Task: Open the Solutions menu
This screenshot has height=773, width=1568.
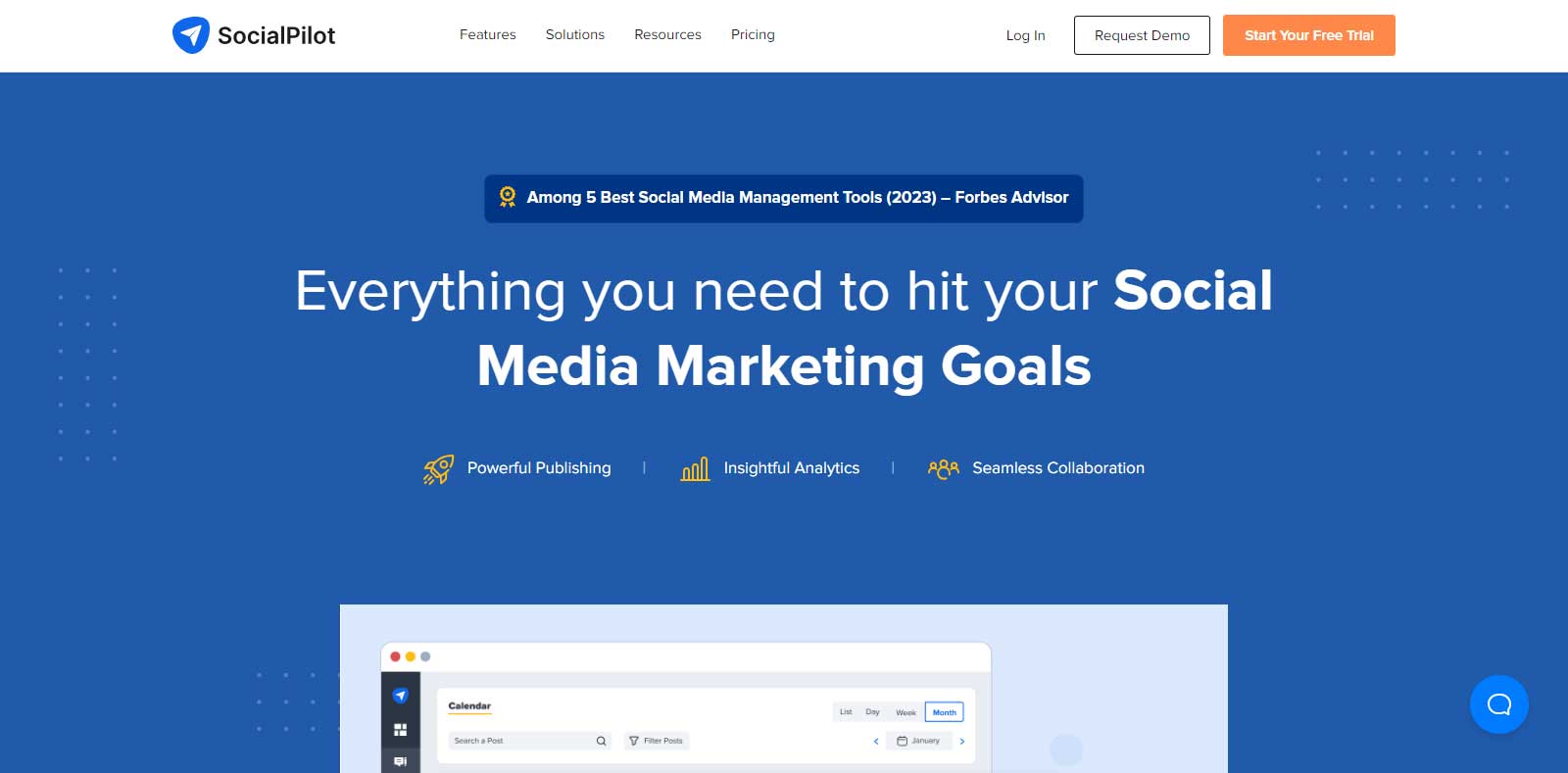Action: (x=574, y=34)
